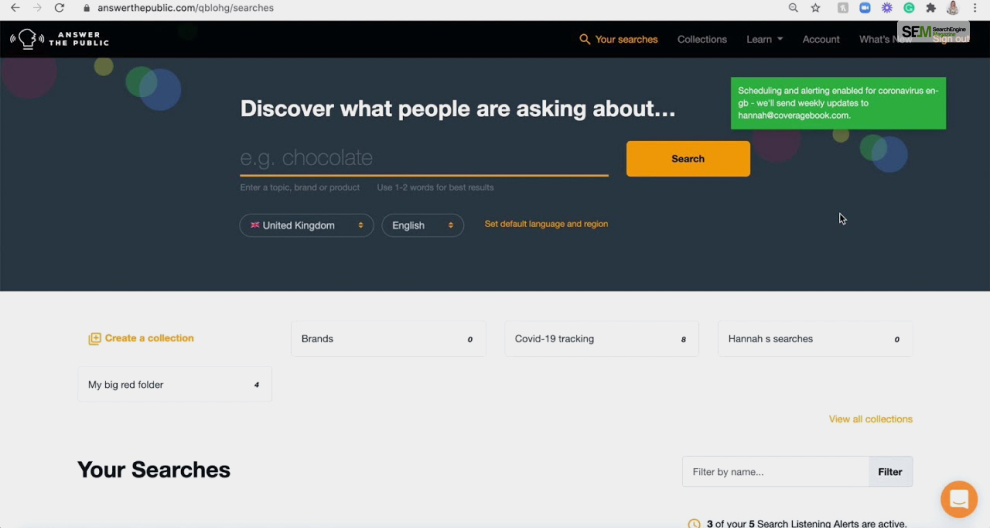This screenshot has width=990, height=528.
Task: Click Create a collection link
Action: (141, 339)
